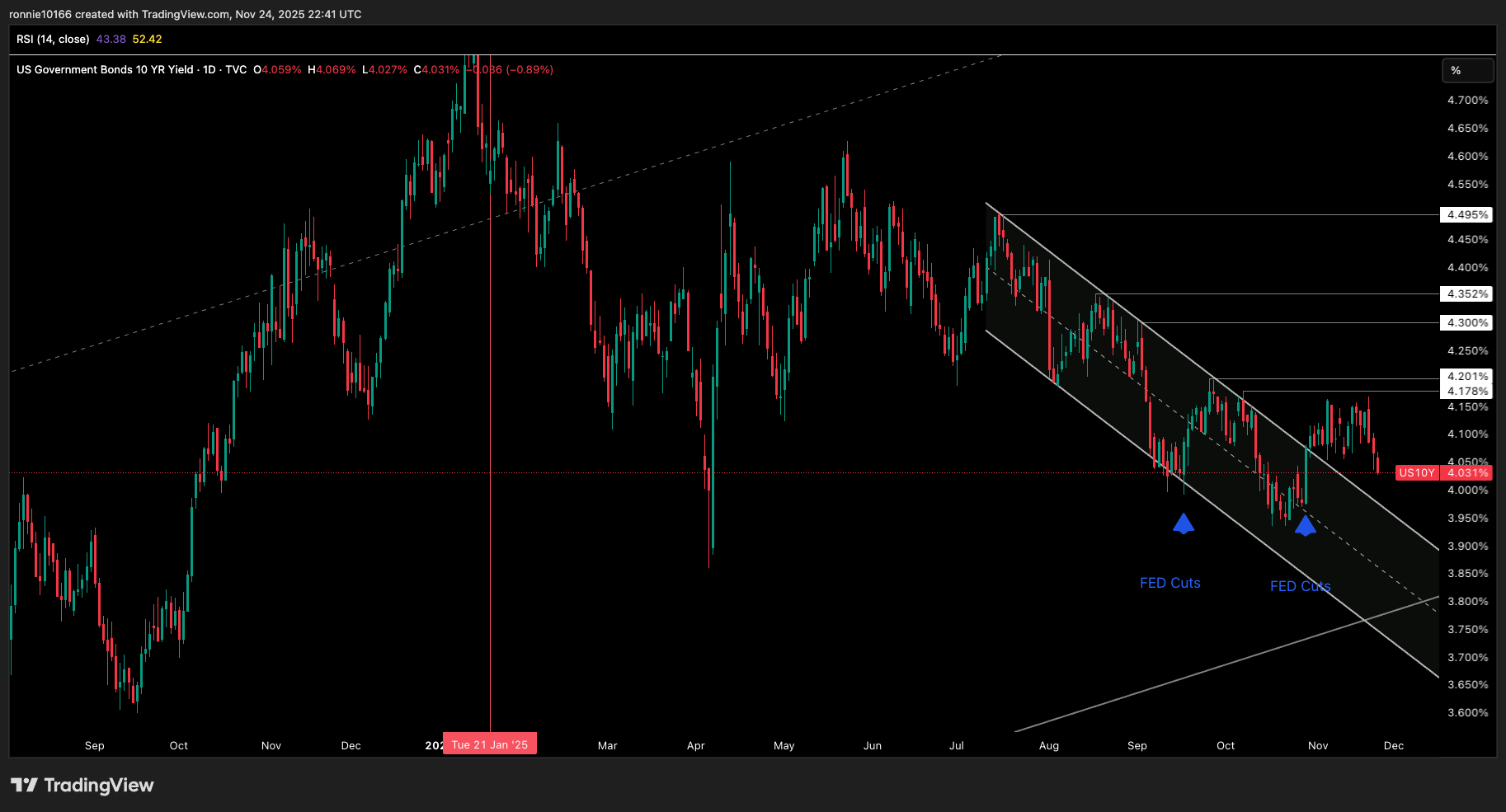Viewport: 1506px width, 812px height.
Task: Open the 1D timeframe selector
Action: click(x=209, y=69)
